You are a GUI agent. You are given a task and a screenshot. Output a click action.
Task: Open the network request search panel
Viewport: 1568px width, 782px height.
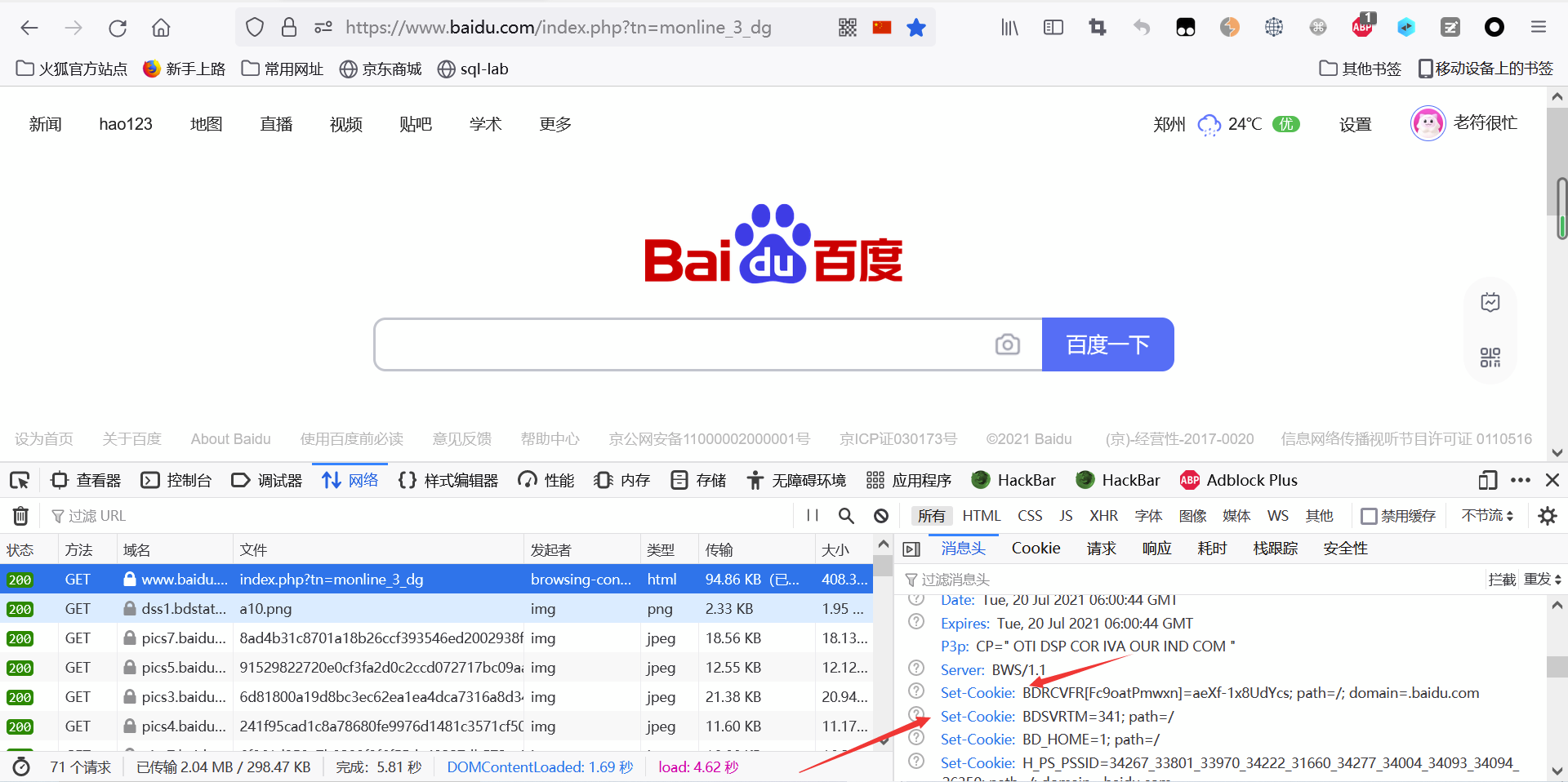(846, 515)
